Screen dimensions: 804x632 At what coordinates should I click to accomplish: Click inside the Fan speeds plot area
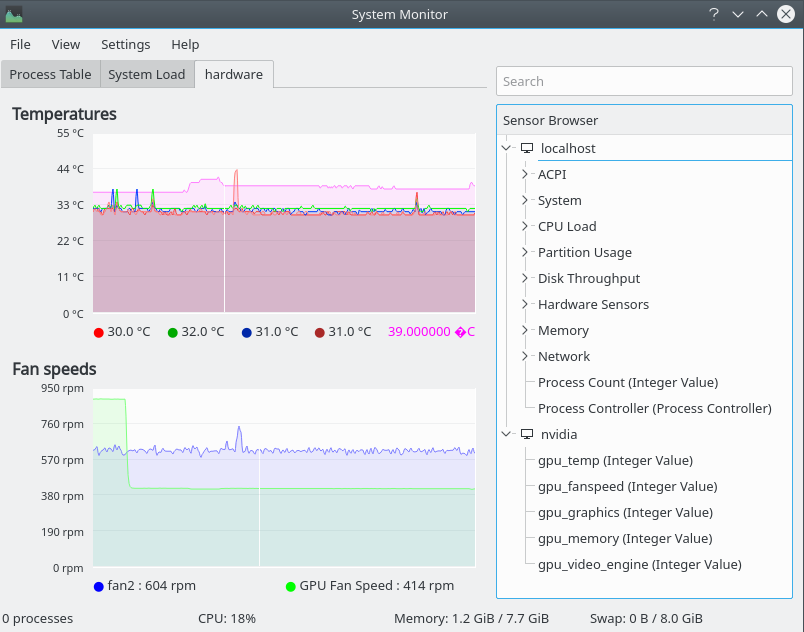[x=284, y=477]
